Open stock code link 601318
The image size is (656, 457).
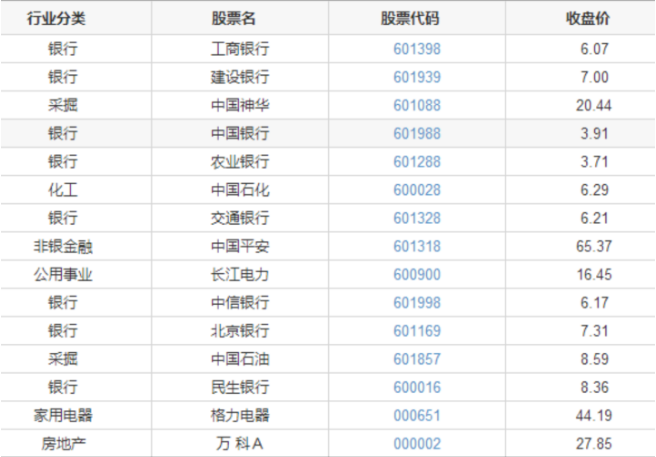point(417,246)
